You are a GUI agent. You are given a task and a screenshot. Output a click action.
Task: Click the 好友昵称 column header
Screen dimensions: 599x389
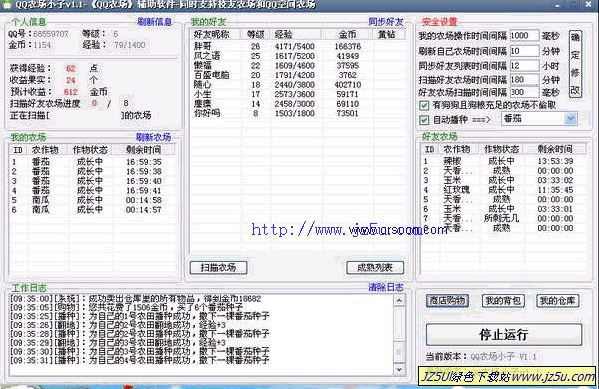coord(215,34)
